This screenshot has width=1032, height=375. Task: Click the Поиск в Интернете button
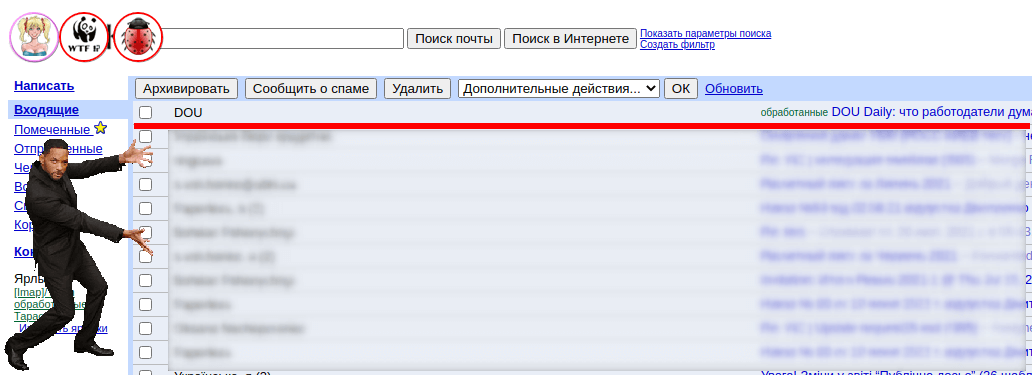(571, 38)
